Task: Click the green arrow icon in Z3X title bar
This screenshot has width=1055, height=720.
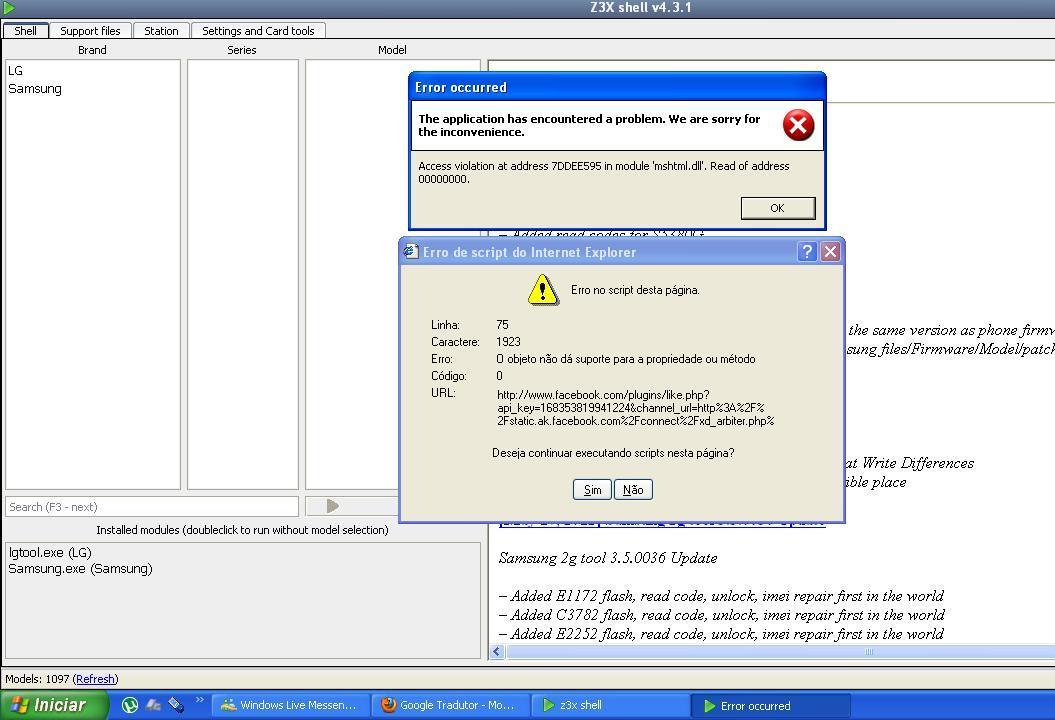Action: coord(8,7)
